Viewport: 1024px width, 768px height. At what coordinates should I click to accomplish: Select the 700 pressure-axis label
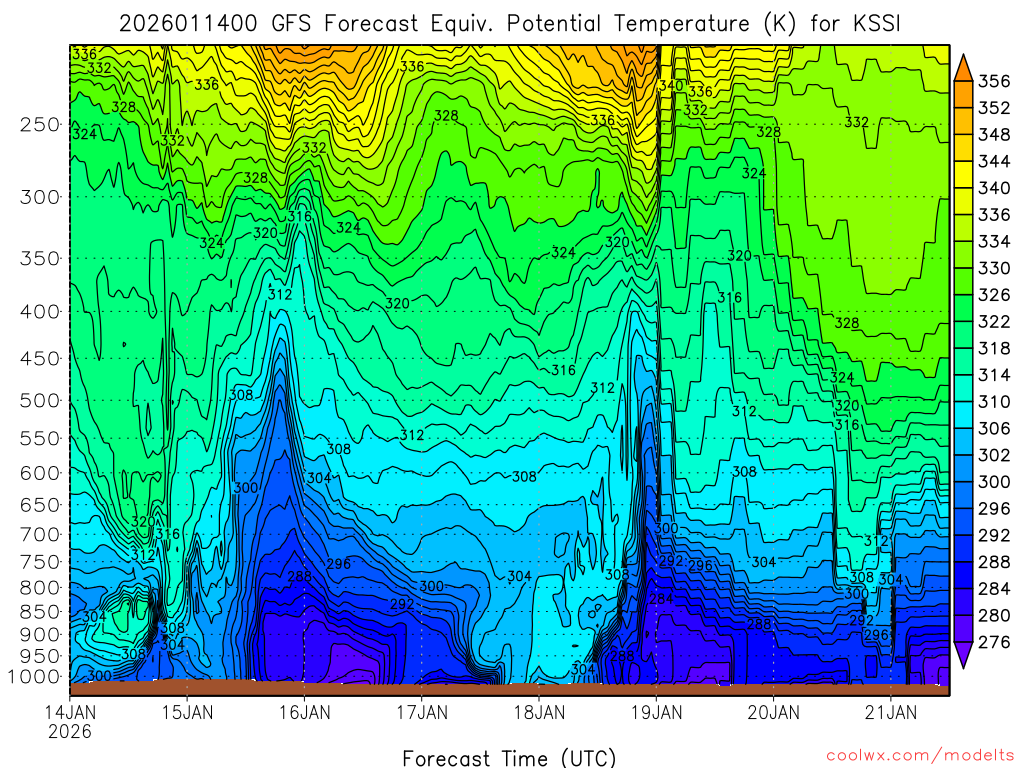[x=40, y=534]
